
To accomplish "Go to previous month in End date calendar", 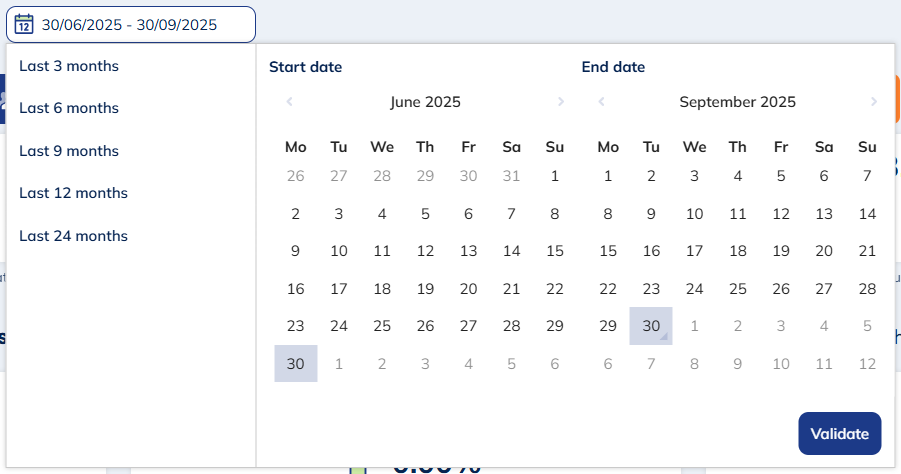I will [601, 102].
